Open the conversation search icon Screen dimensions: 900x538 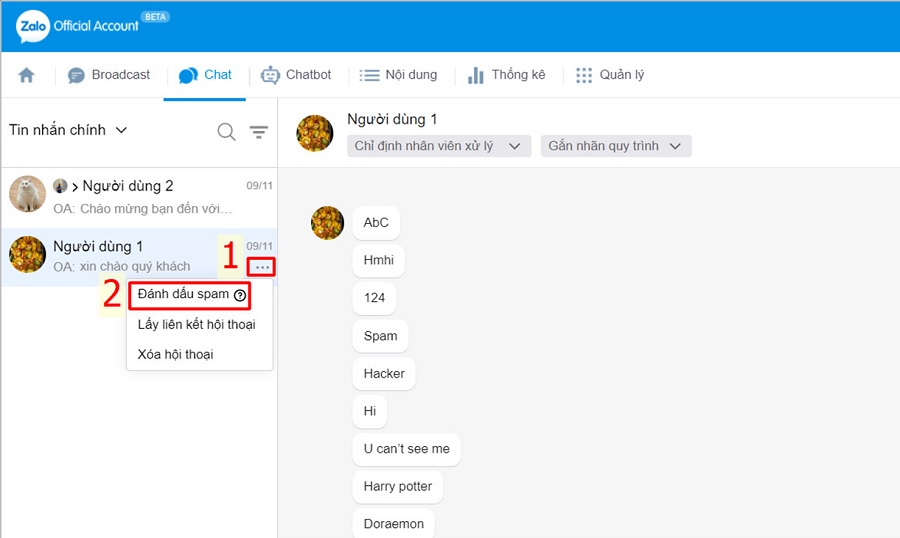coord(226,132)
